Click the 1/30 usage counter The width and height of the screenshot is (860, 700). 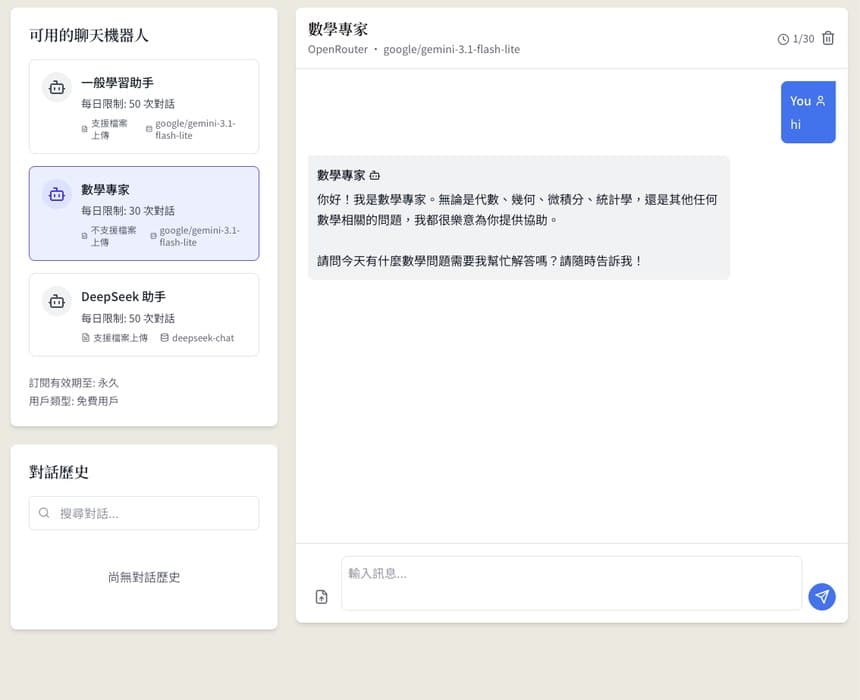(x=803, y=39)
